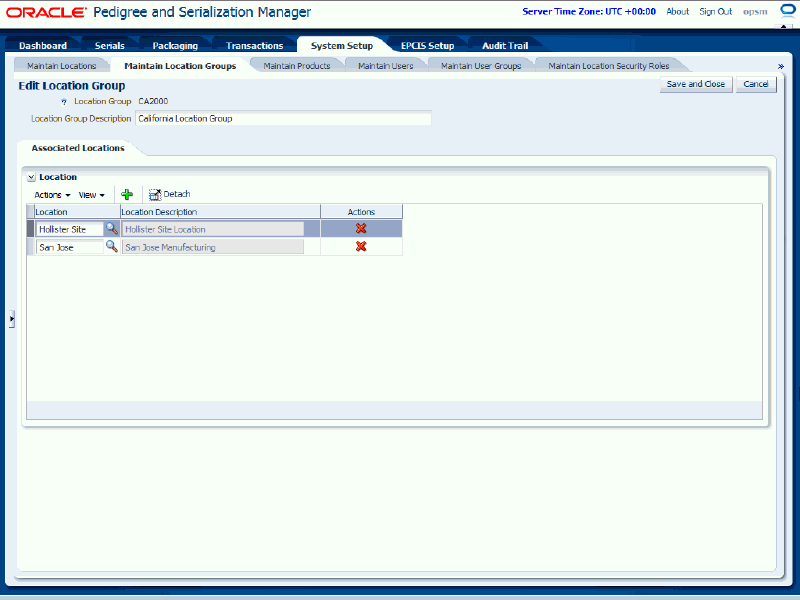Open location search for San Jose row
Viewport: 800px width, 600px height.
point(112,247)
